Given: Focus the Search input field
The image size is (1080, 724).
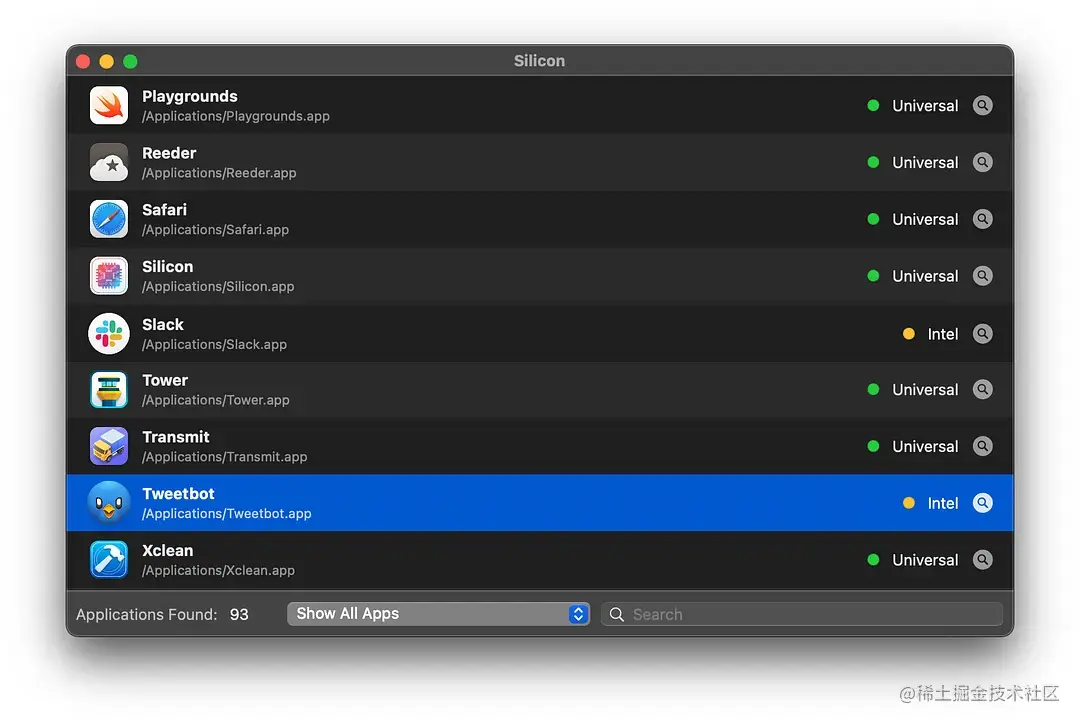Looking at the screenshot, I should [802, 614].
